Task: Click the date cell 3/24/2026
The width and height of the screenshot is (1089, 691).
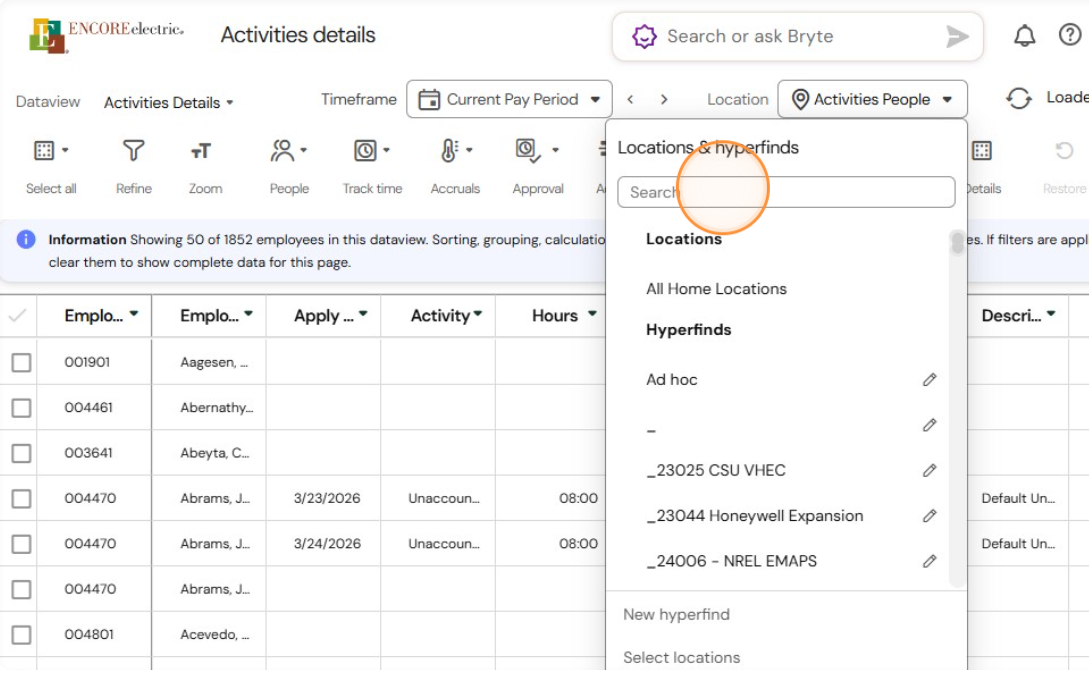Action: tap(326, 543)
